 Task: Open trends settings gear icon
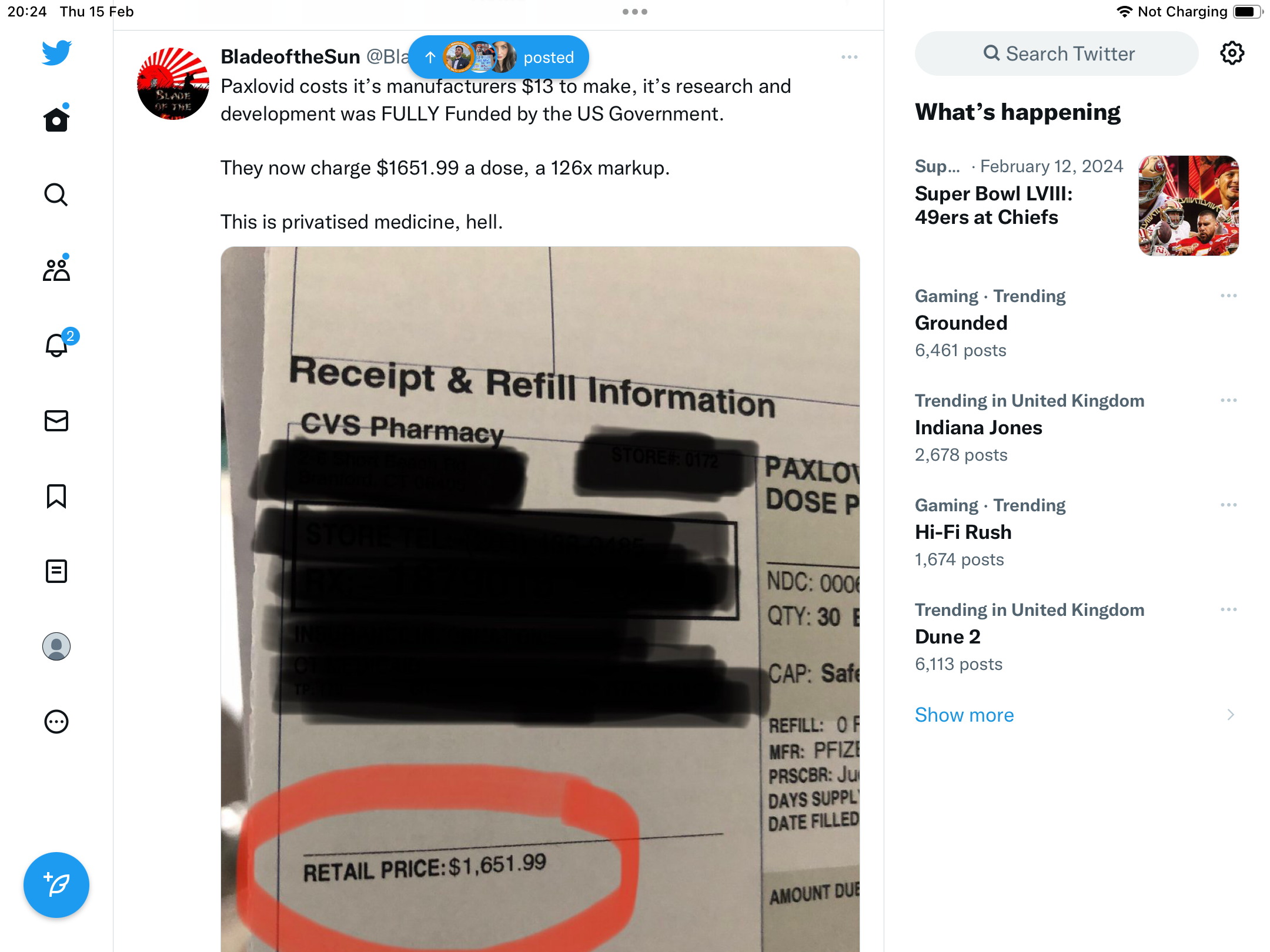[1232, 53]
